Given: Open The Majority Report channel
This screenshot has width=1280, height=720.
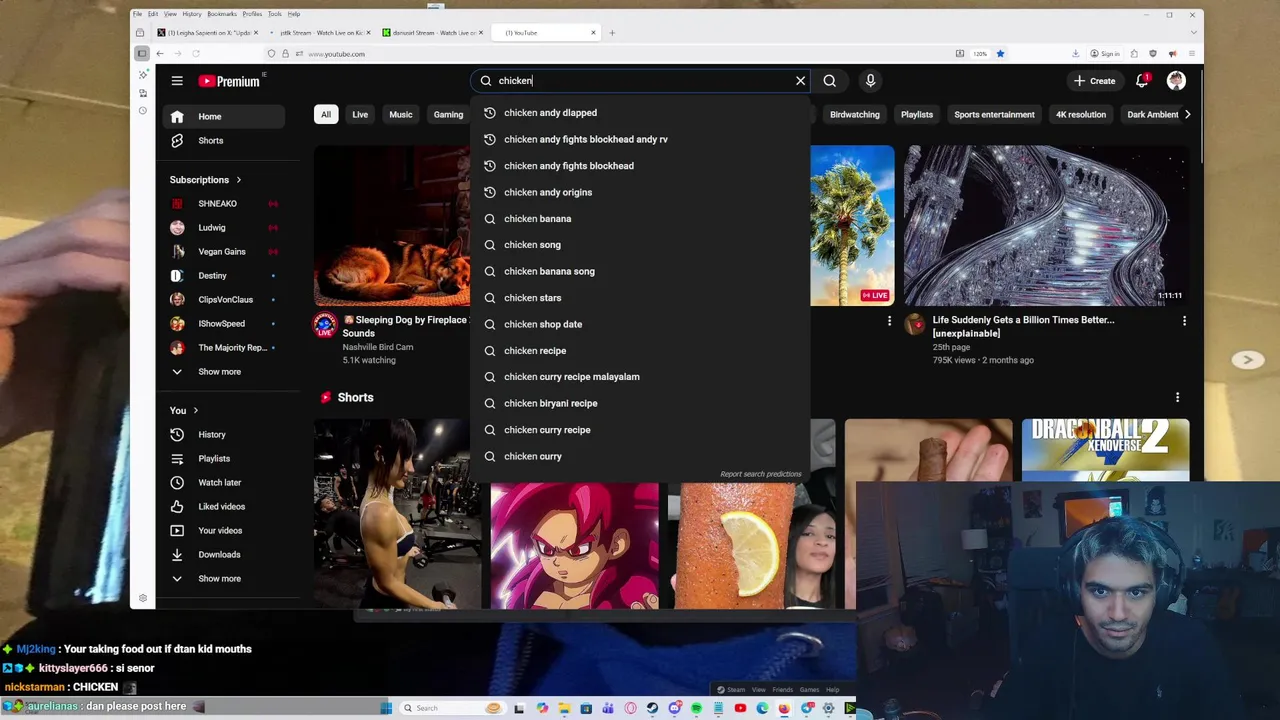Looking at the screenshot, I should point(224,348).
